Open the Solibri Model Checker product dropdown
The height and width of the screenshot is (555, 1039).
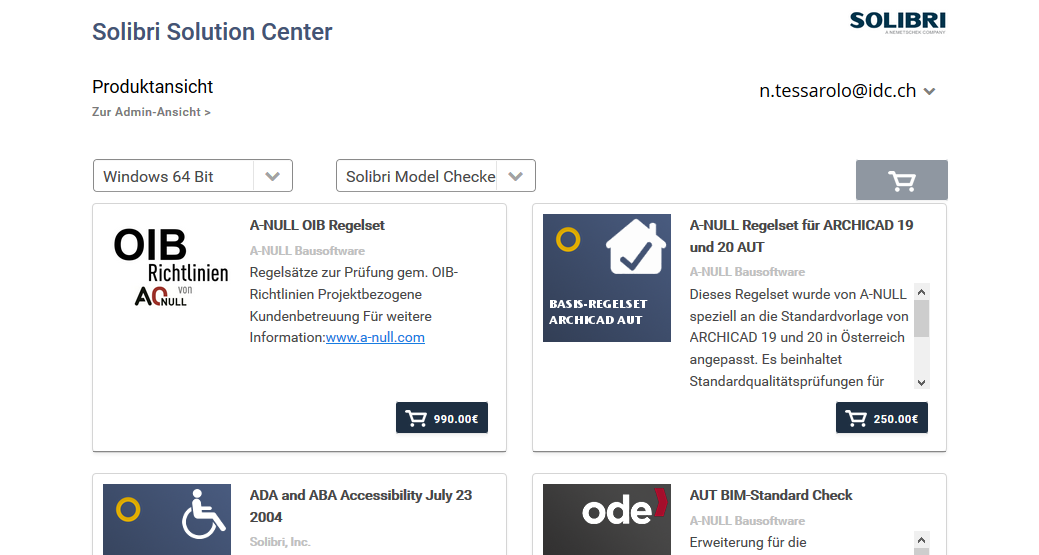(435, 176)
